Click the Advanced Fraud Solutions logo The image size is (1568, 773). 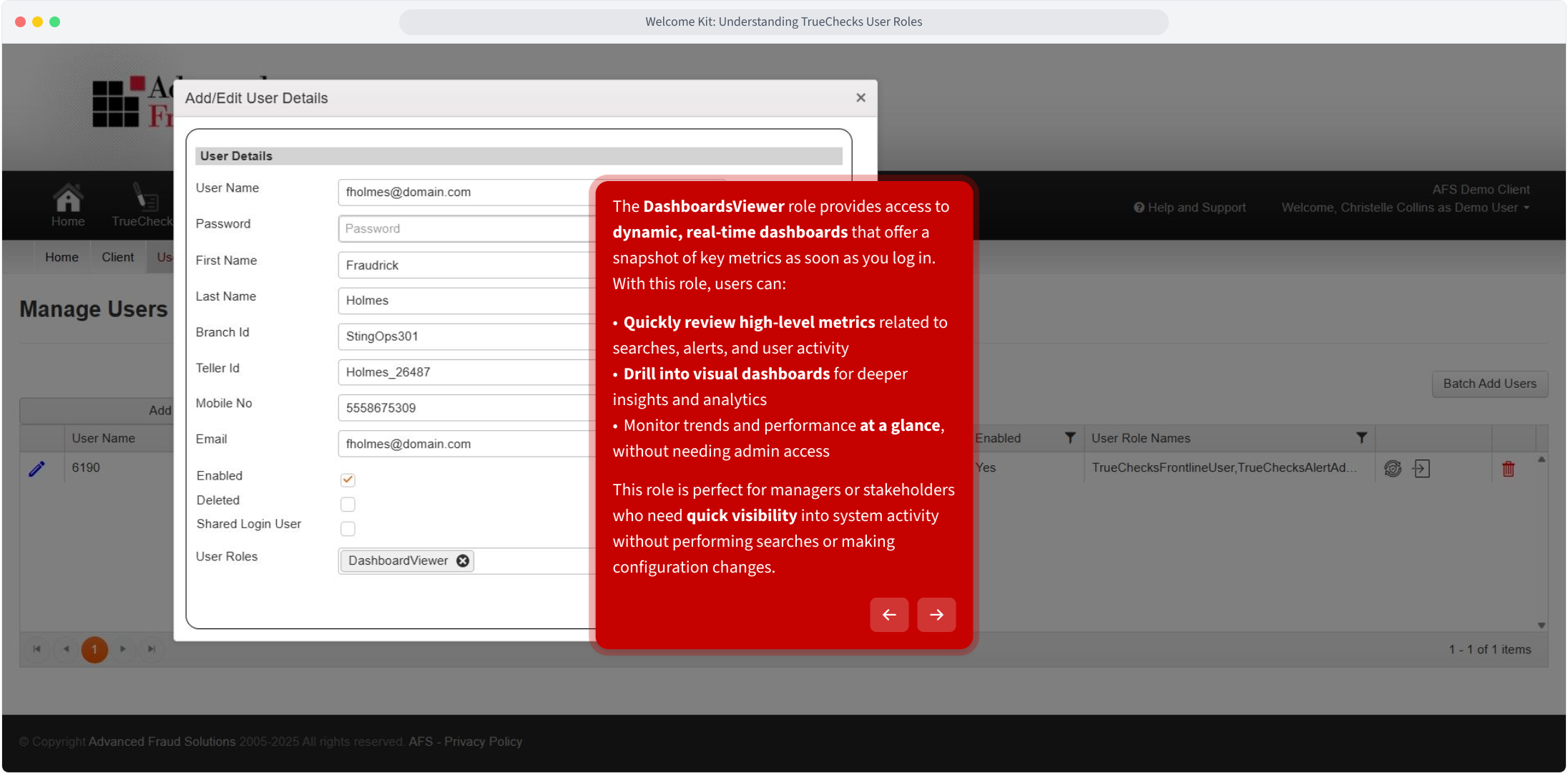134,103
